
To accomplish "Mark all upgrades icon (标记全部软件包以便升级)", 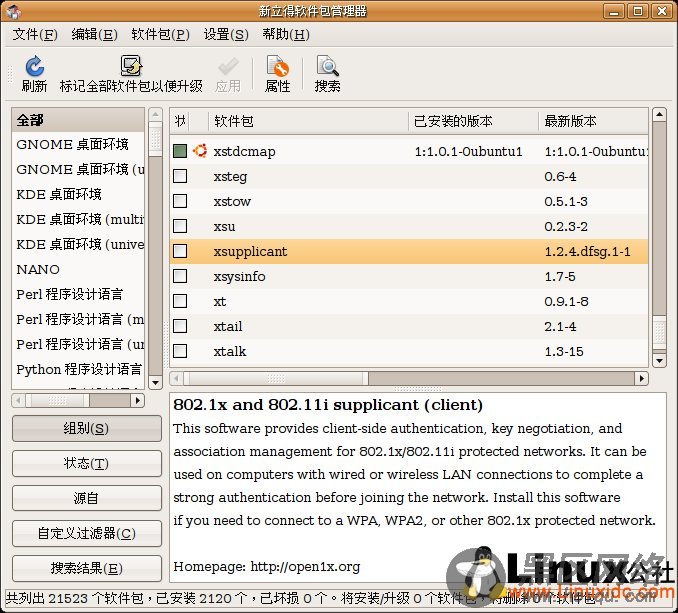I will pyautogui.click(x=131, y=66).
